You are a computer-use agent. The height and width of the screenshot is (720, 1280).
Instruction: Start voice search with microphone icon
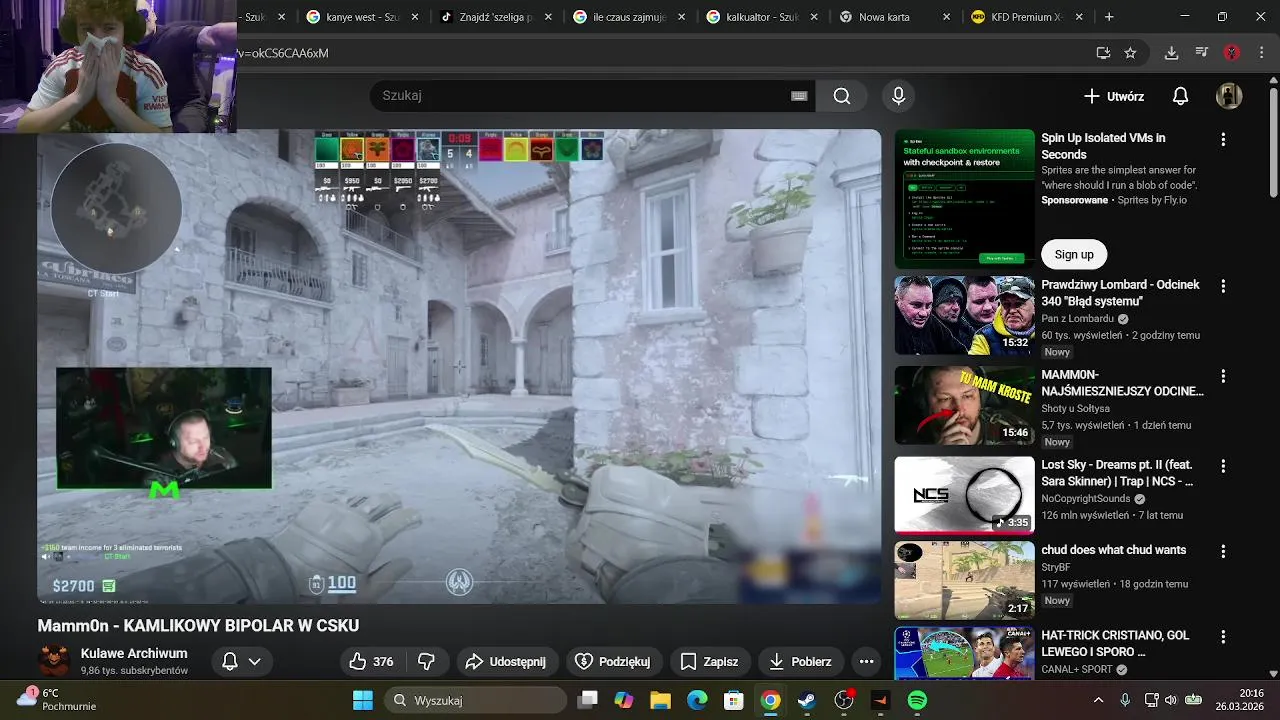coord(898,96)
